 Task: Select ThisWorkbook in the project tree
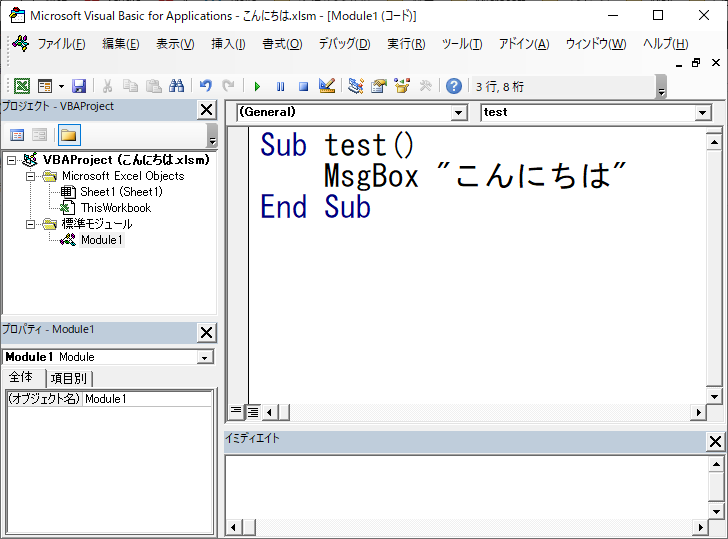point(116,208)
